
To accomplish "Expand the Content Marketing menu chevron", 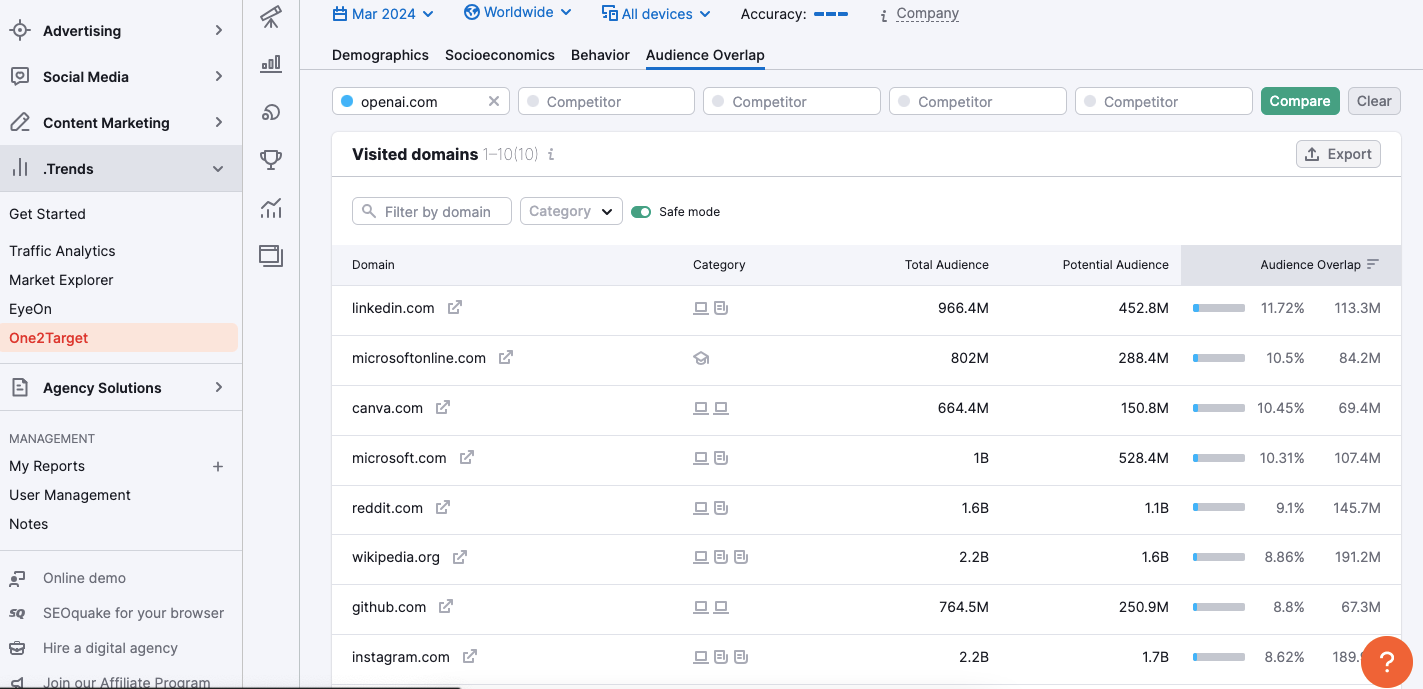I will click(218, 123).
